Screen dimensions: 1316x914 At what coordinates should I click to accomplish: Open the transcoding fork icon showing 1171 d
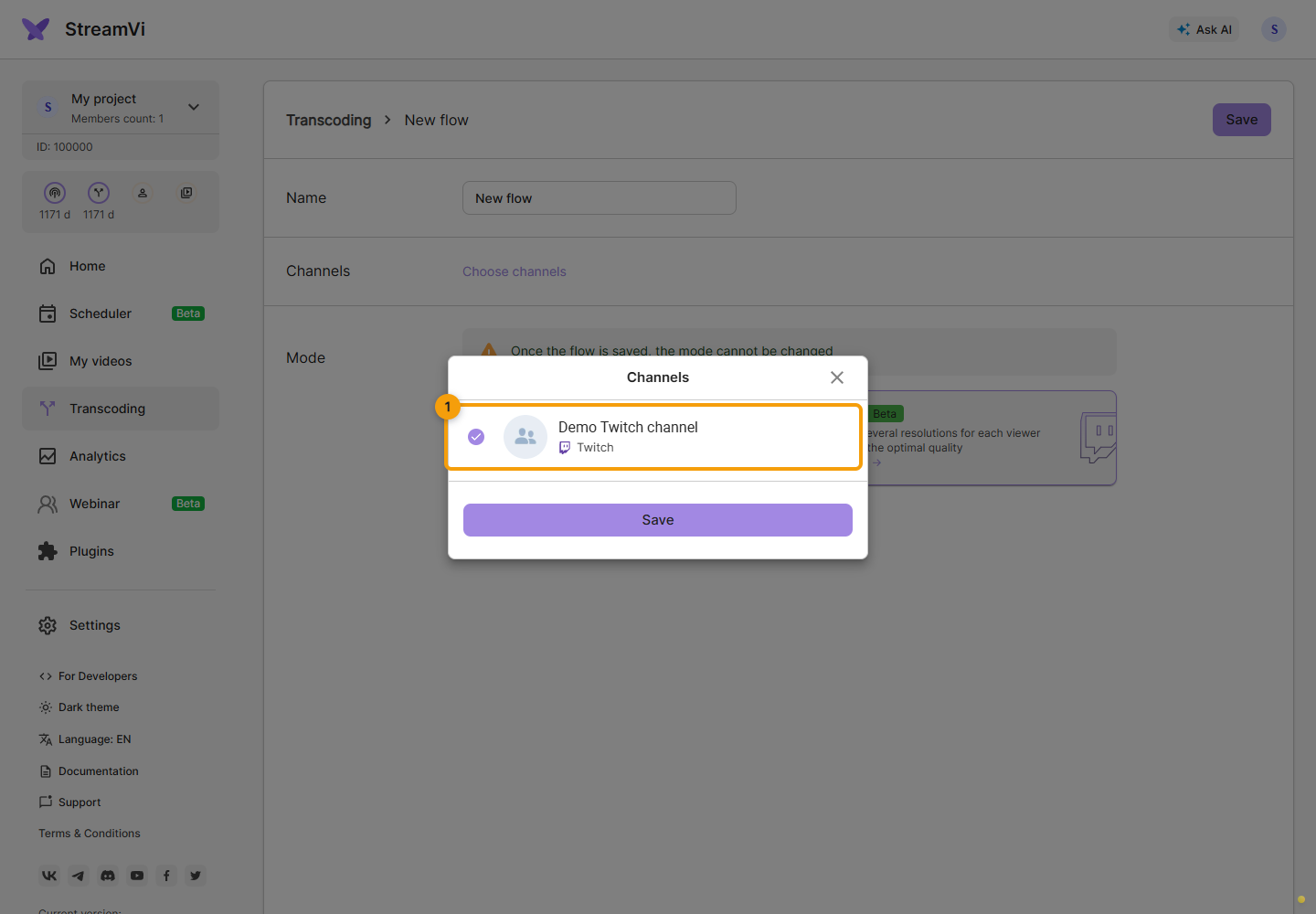tap(99, 193)
